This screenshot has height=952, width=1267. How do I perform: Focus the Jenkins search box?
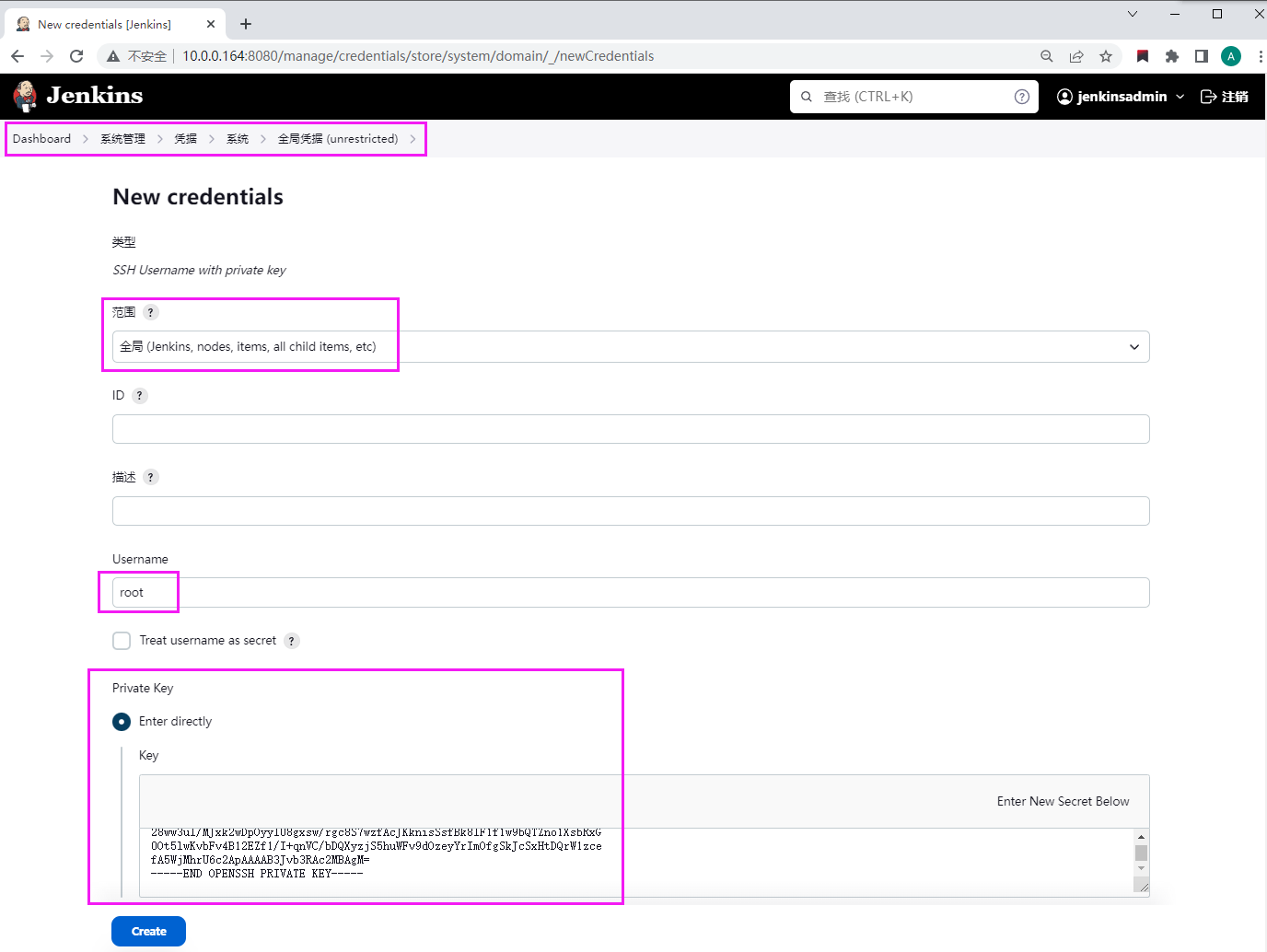(x=913, y=97)
